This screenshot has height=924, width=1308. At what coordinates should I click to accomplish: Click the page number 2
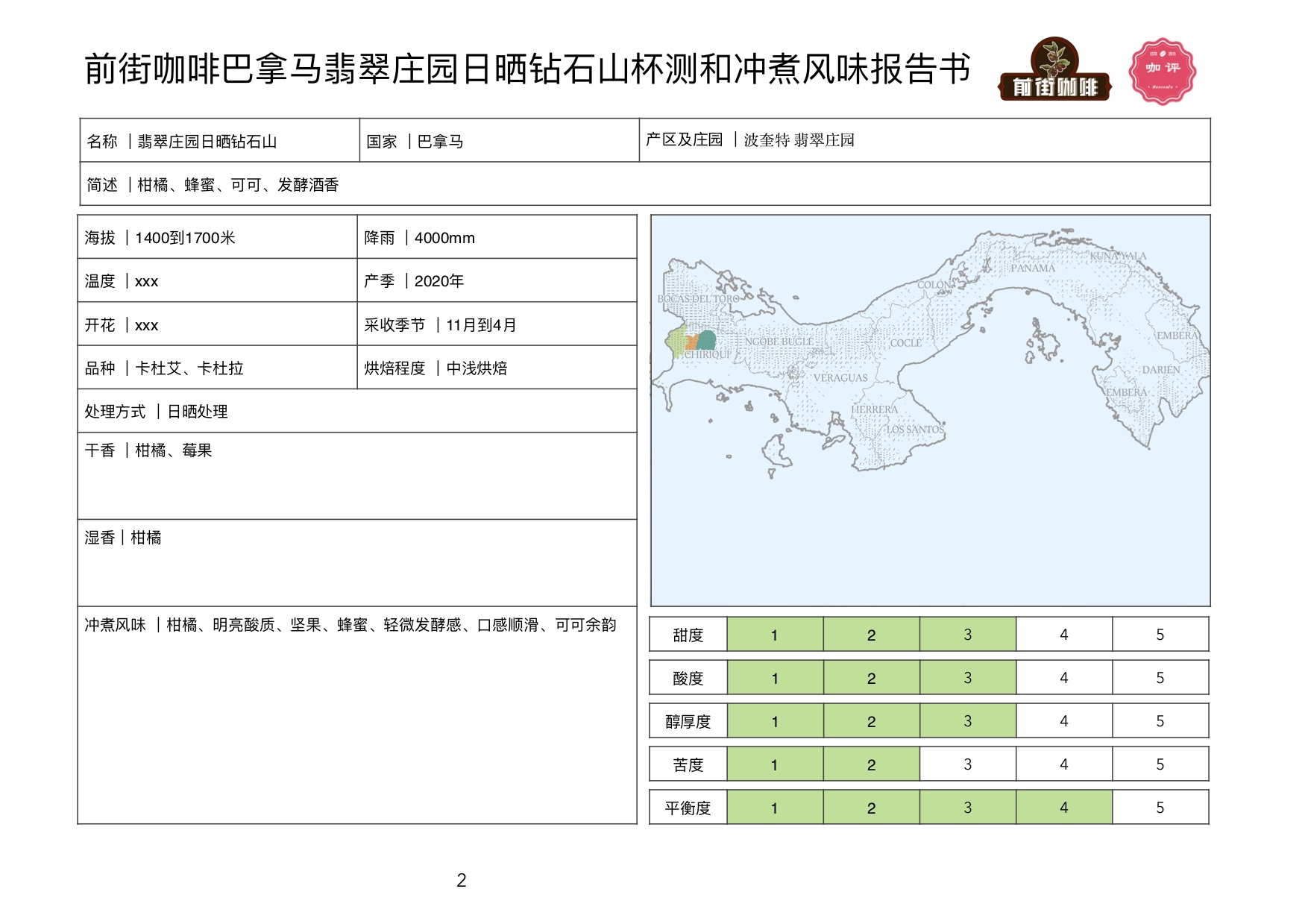coord(462,881)
